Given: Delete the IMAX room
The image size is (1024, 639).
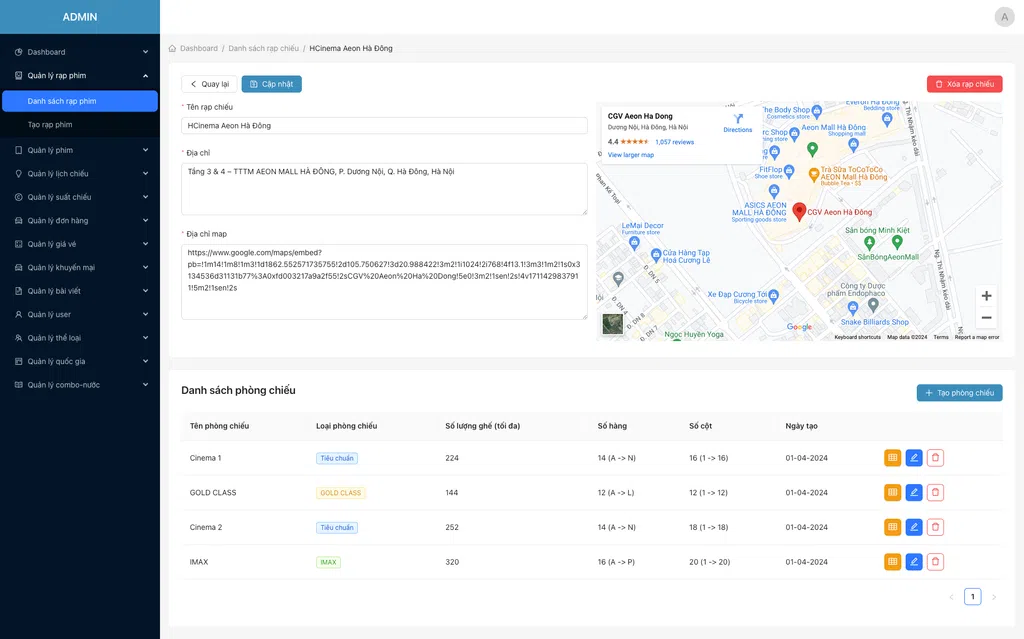Looking at the screenshot, I should (935, 562).
